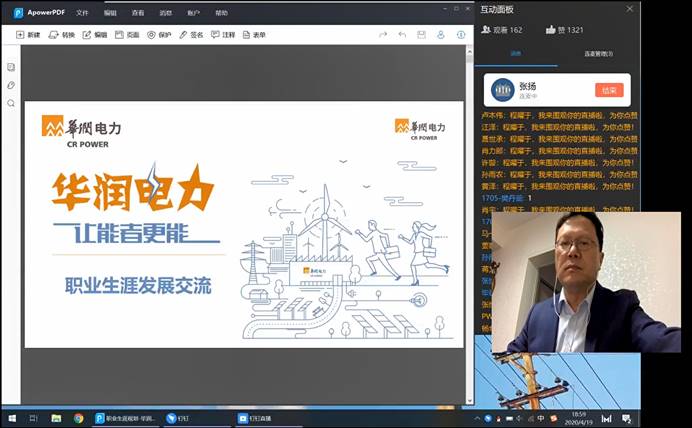This screenshot has height=428, width=692.
Task: Open the 帮助 (Help) menu
Action: 221,13
